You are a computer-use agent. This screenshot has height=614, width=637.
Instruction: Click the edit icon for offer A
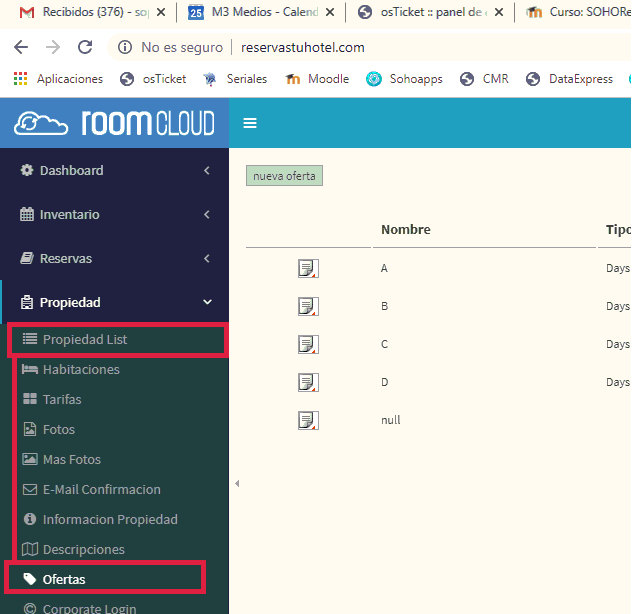308,269
